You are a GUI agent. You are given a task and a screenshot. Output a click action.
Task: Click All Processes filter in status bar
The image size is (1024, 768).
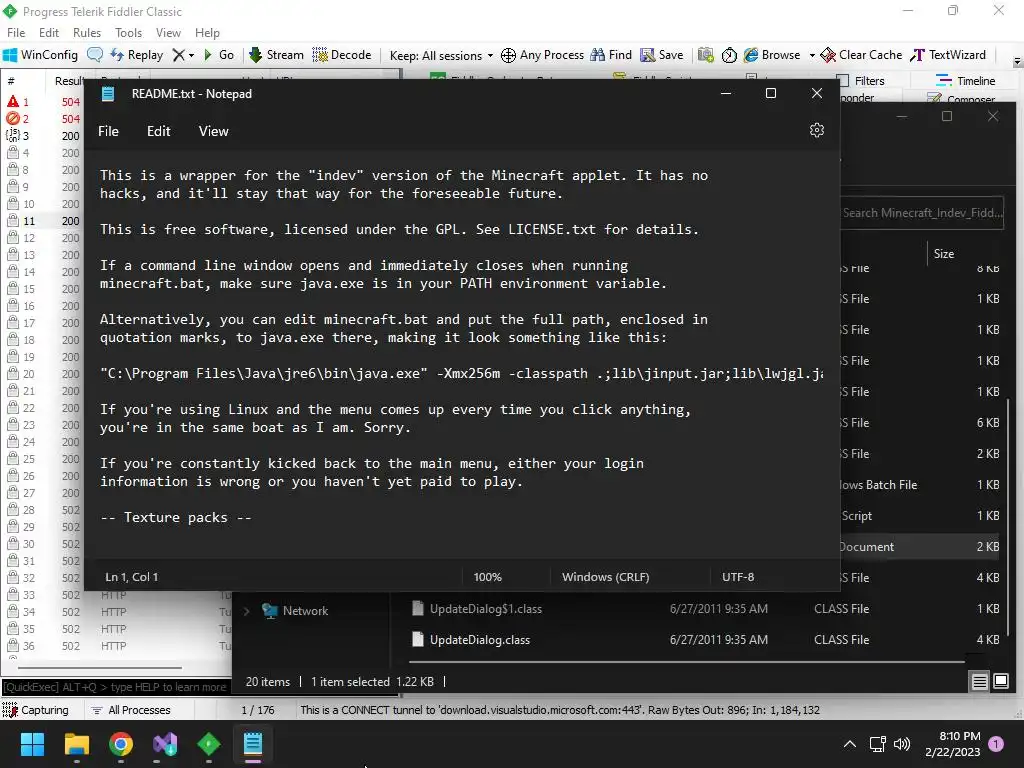tap(131, 710)
